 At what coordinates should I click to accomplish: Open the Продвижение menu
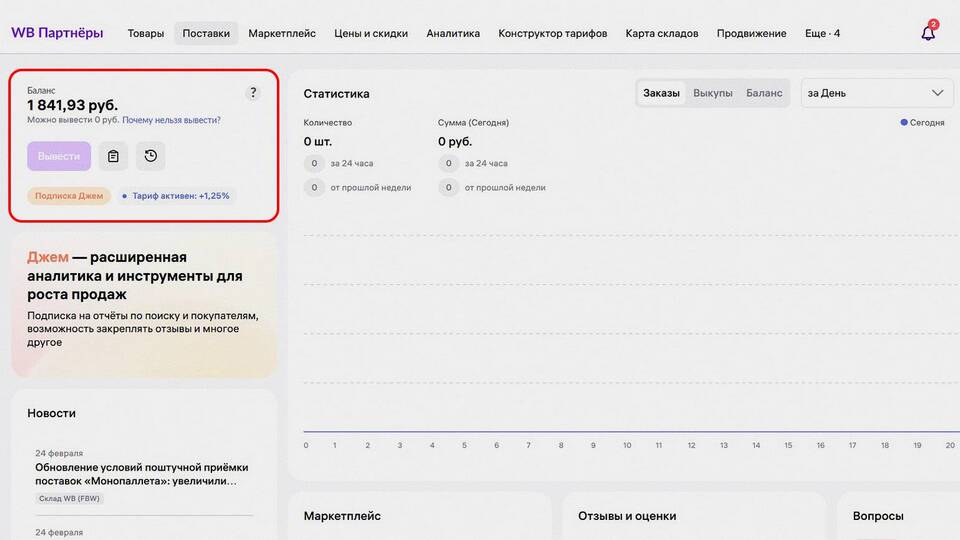coord(751,34)
